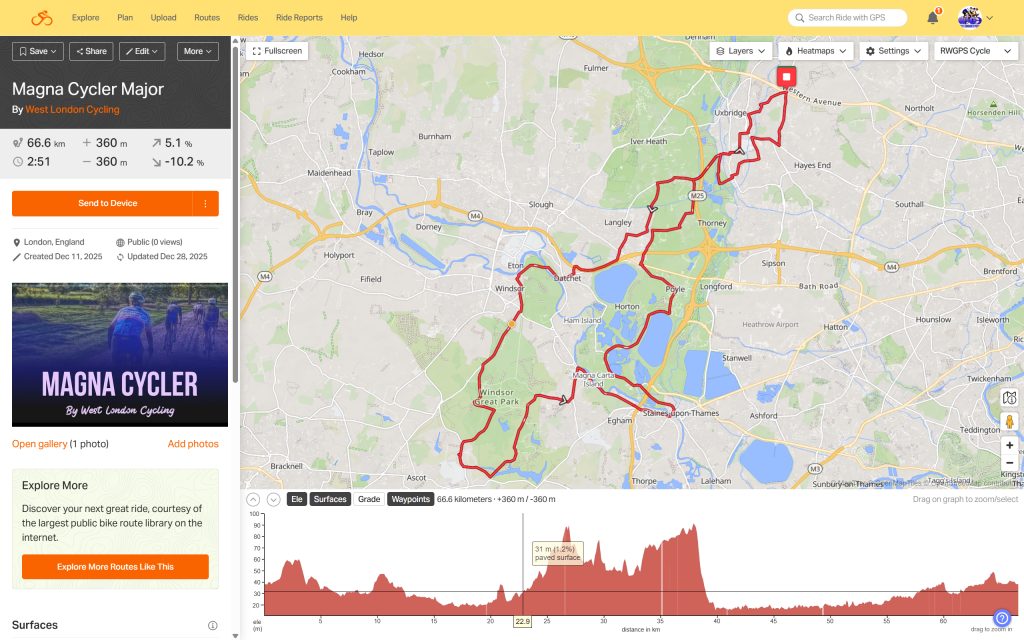
Task: Zoom in on the map
Action: [1009, 445]
